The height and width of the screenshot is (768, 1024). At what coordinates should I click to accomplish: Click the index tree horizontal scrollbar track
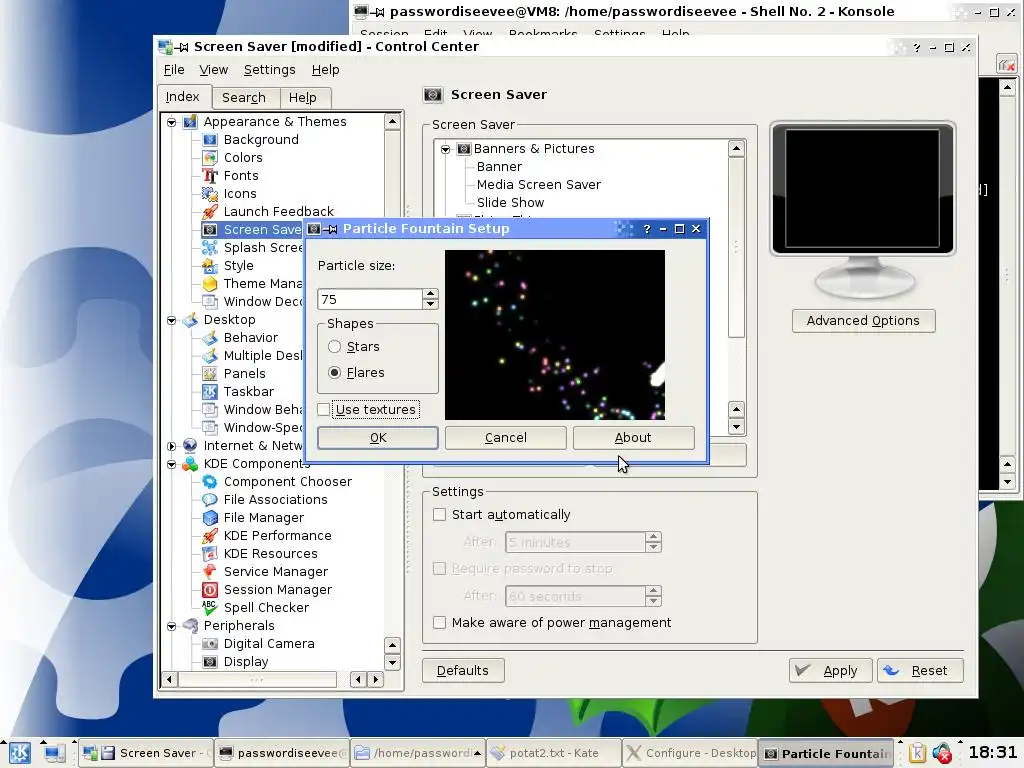257,680
